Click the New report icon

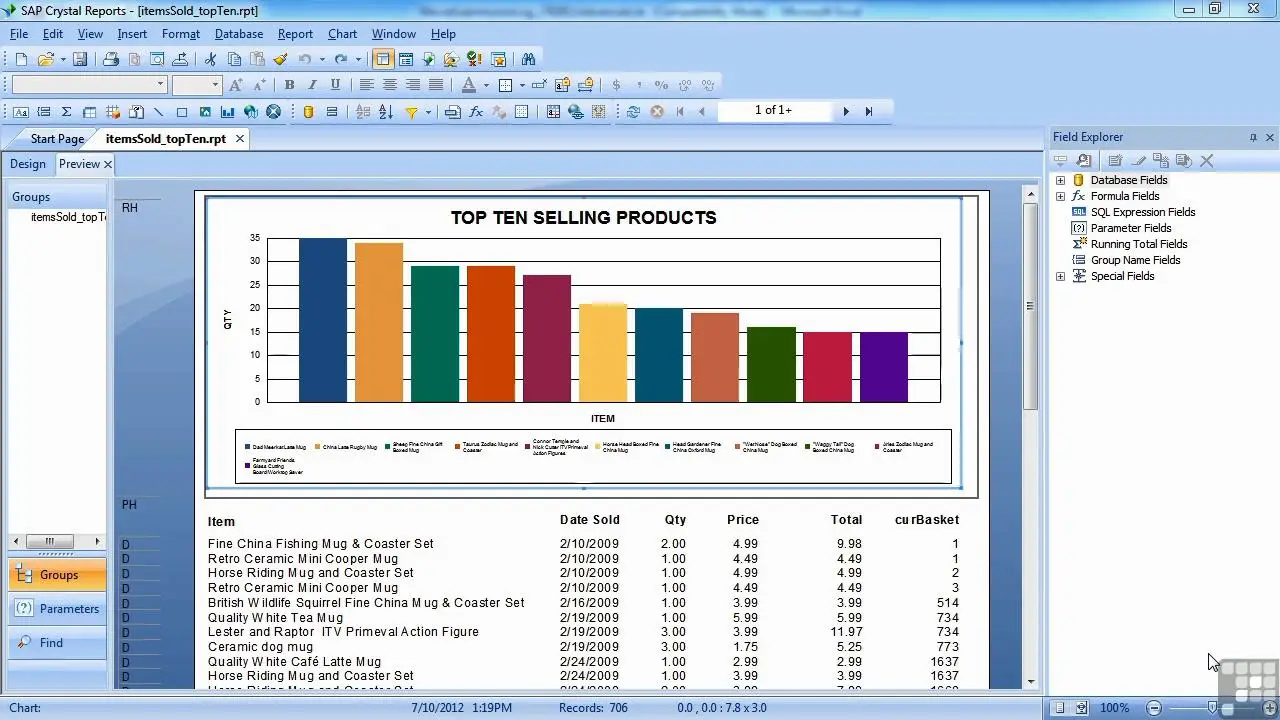tap(20, 60)
